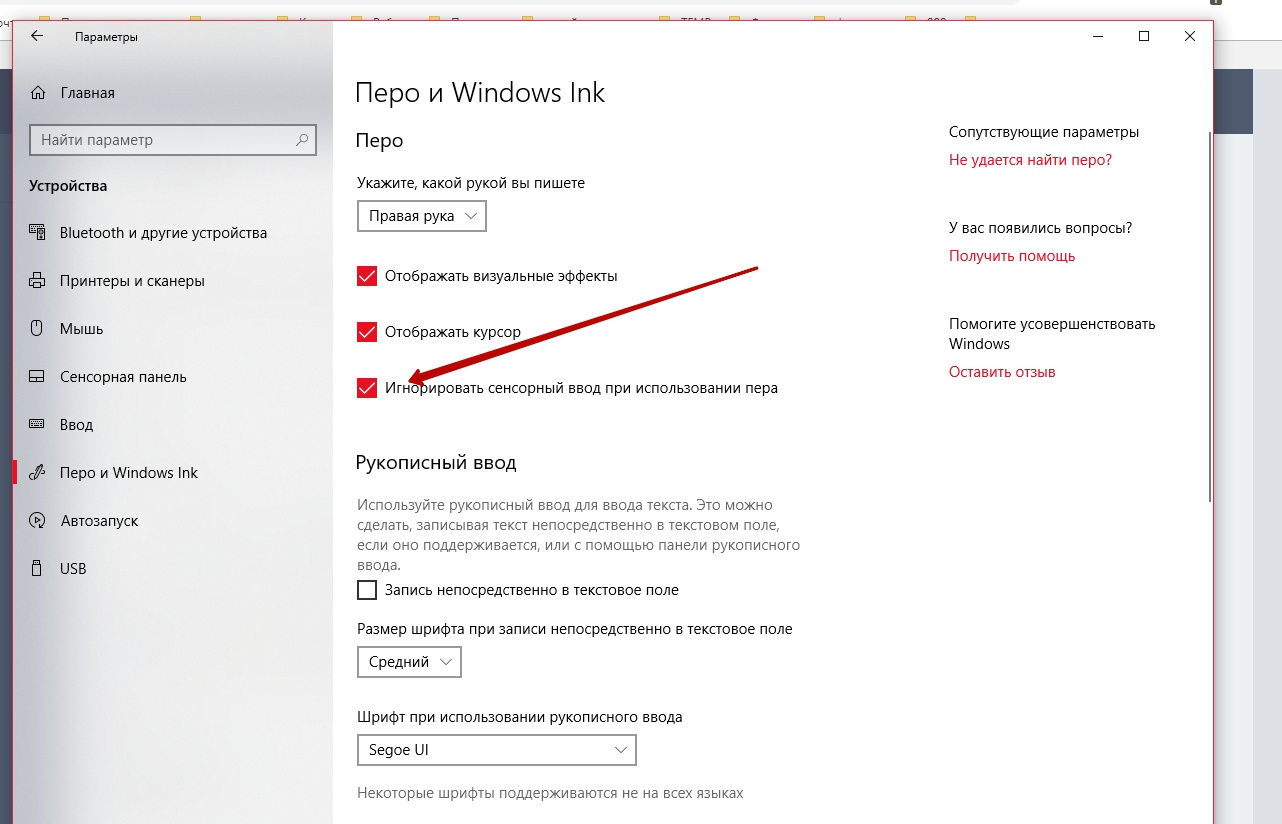This screenshot has width=1282, height=824.
Task: Open the Segoe UI font dropdown
Action: 496,750
